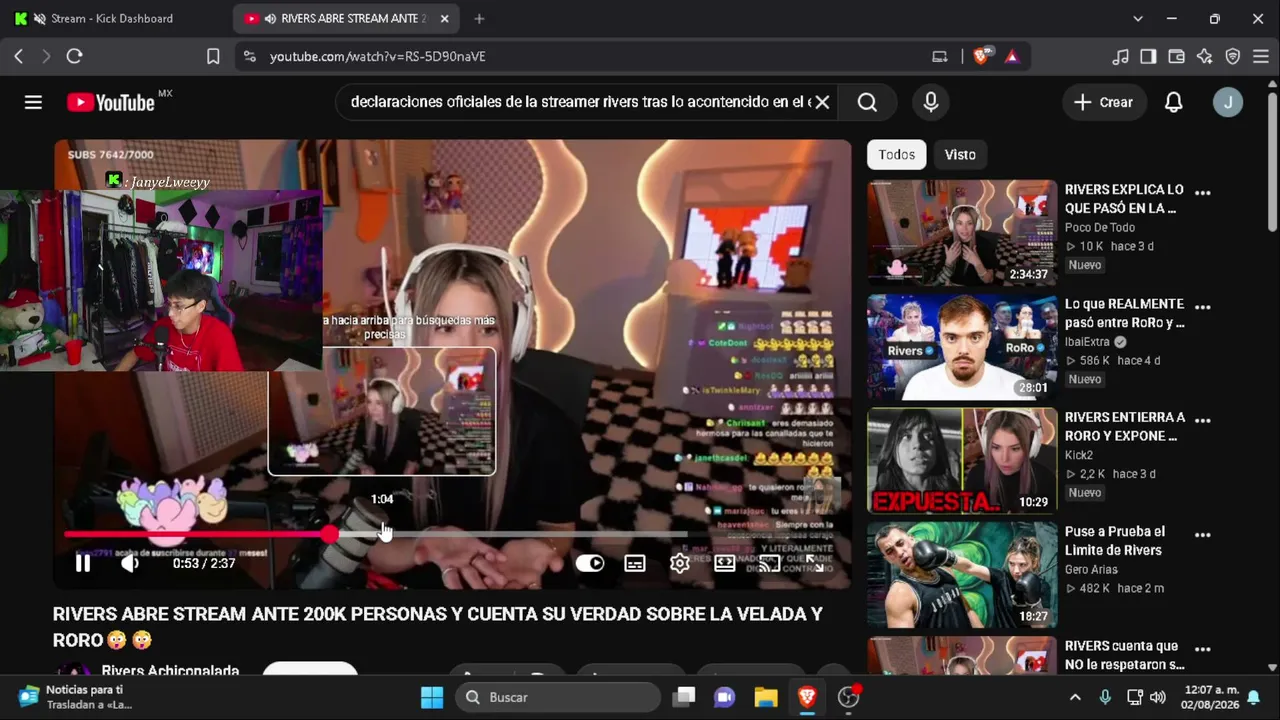
Task: Open more options for Puse a Prueba video
Action: coord(1203,534)
